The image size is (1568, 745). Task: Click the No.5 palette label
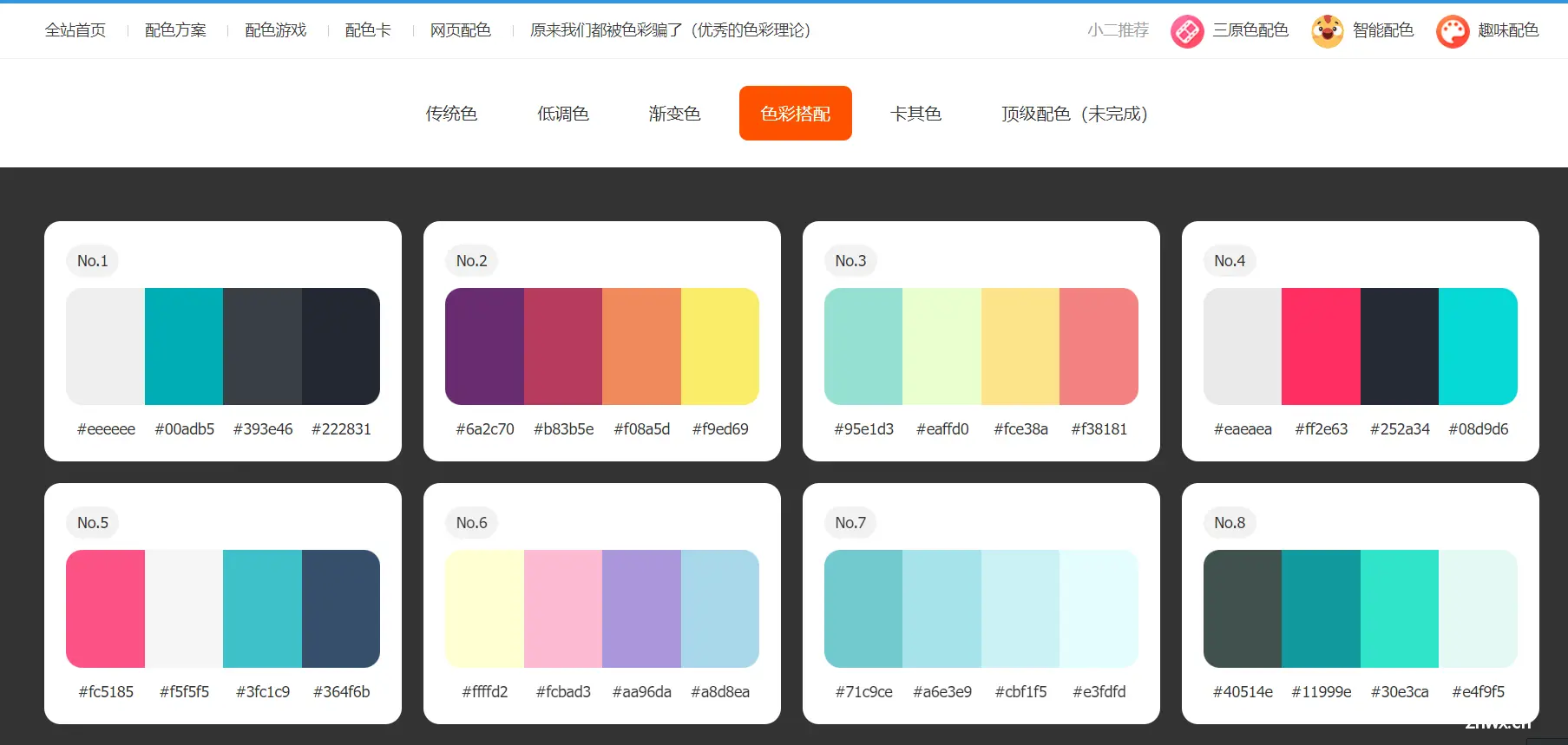pyautogui.click(x=93, y=523)
